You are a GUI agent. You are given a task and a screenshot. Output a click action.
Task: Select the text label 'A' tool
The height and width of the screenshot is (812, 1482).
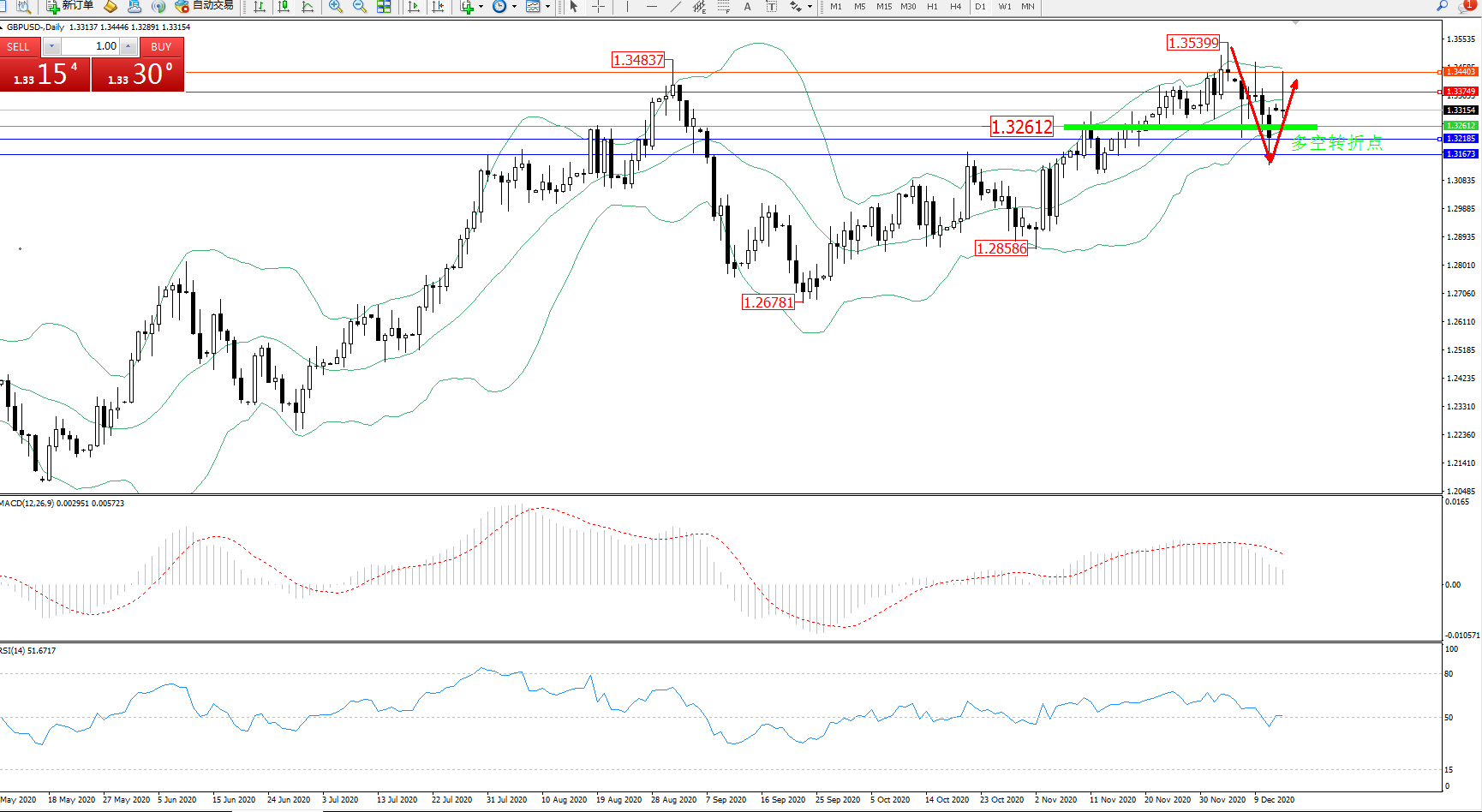[x=747, y=7]
